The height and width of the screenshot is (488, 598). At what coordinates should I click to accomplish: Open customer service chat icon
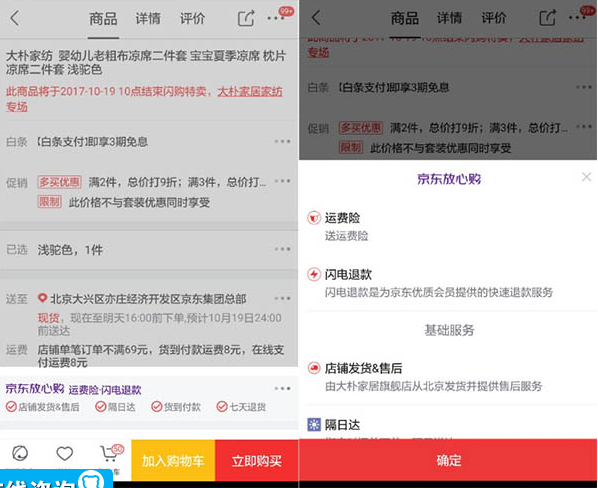(20, 453)
